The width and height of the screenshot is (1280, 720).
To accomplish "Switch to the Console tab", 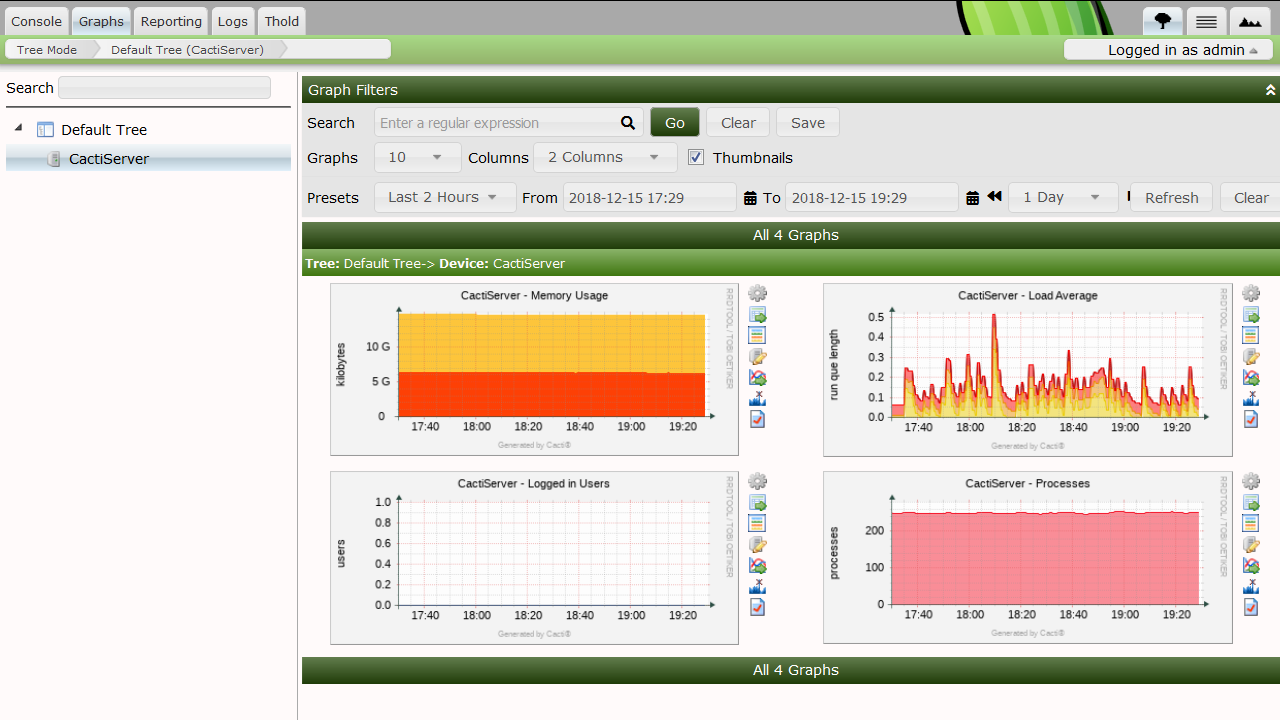I will click(x=37, y=21).
